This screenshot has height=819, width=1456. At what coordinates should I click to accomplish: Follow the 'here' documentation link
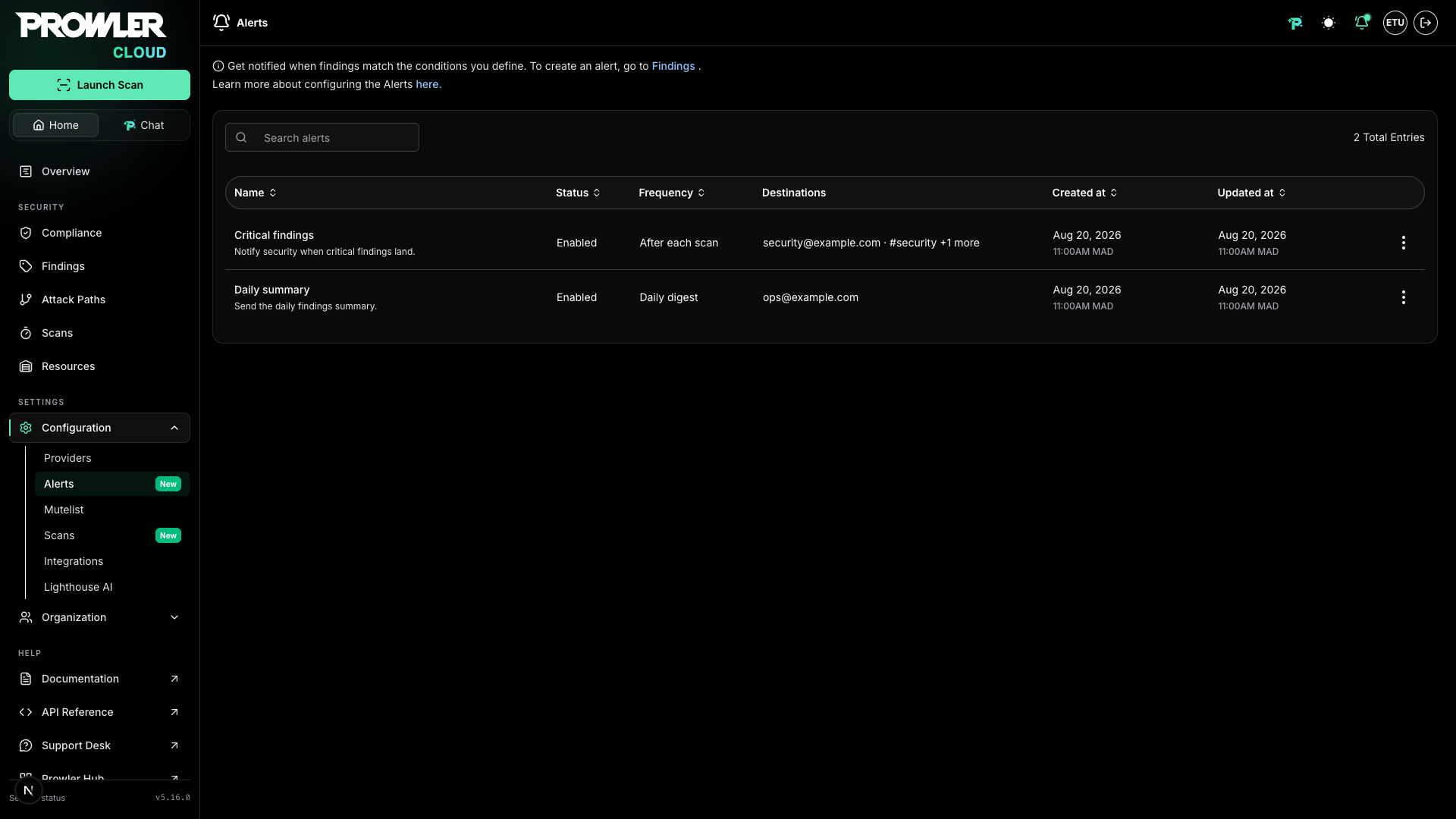(x=427, y=84)
